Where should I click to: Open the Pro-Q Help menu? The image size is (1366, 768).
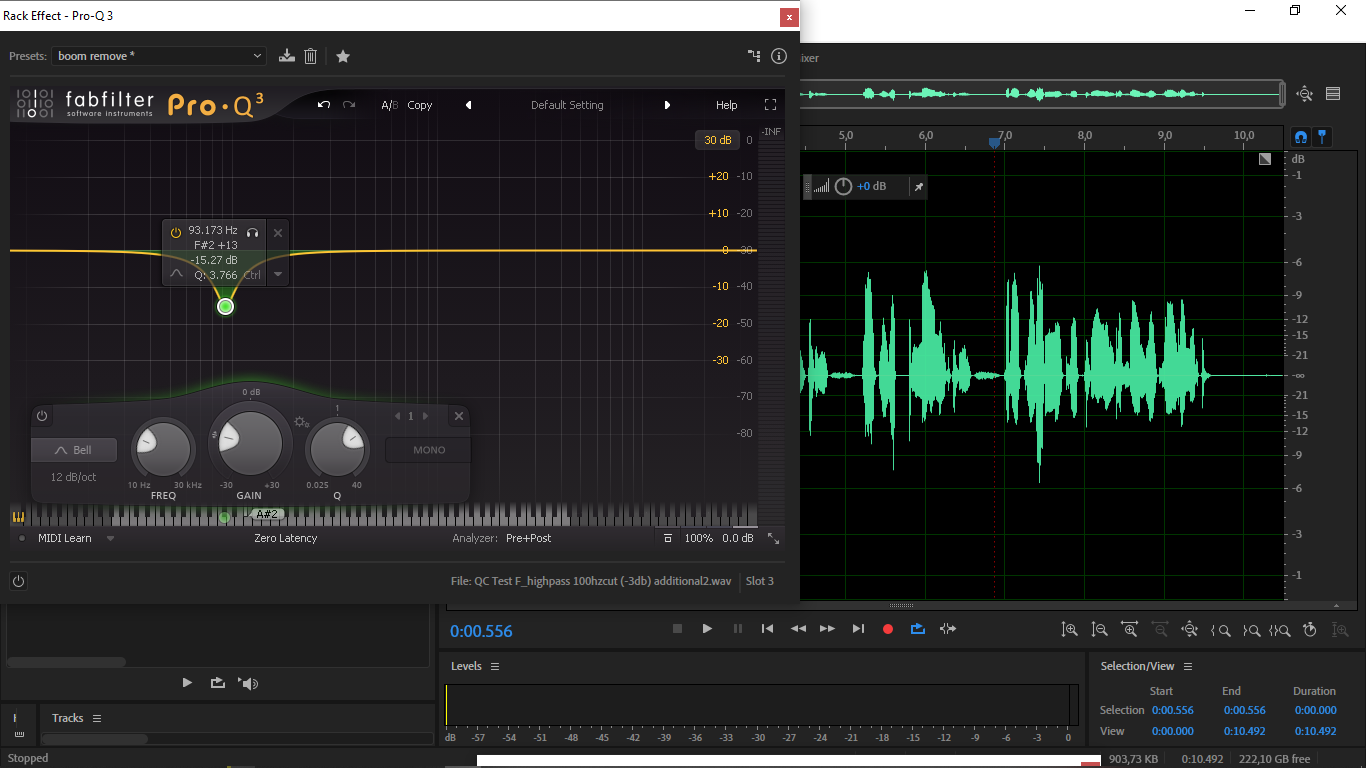[x=726, y=105]
